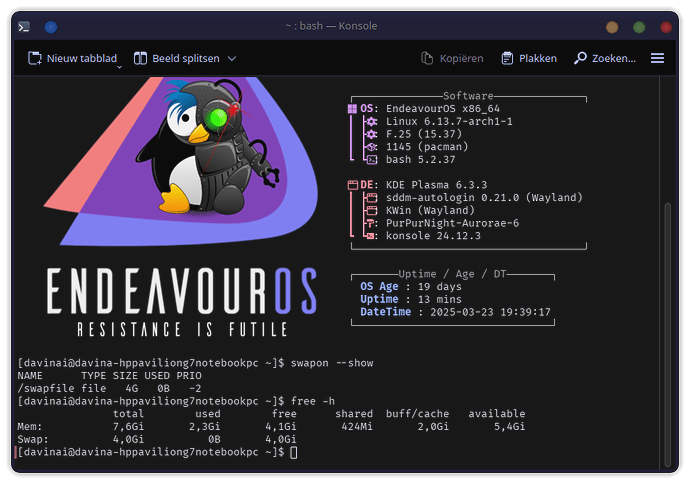Click the Konsole terminal icon in title bar

[x=24, y=27]
